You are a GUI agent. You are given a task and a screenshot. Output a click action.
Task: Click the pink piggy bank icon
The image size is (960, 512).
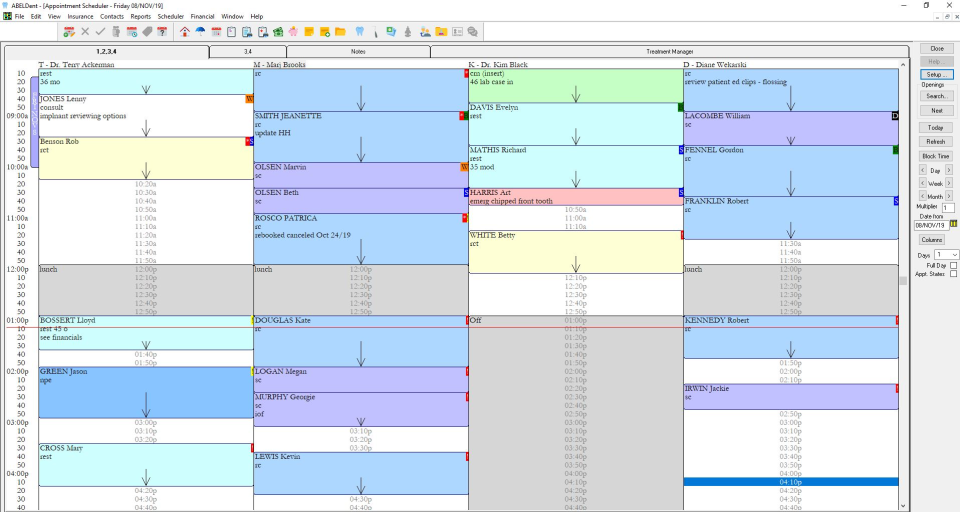[293, 32]
